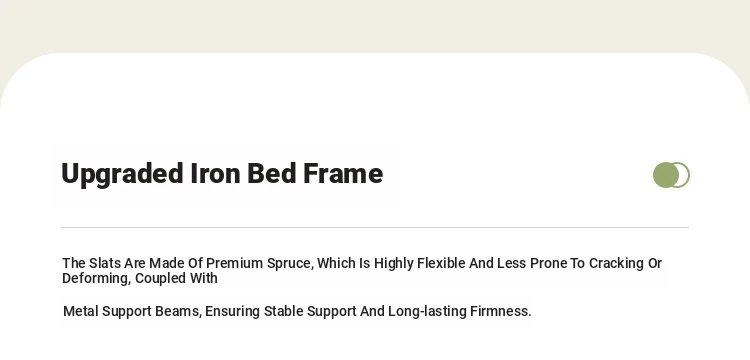Click the word 'Upgraded' in the title

[122, 174]
